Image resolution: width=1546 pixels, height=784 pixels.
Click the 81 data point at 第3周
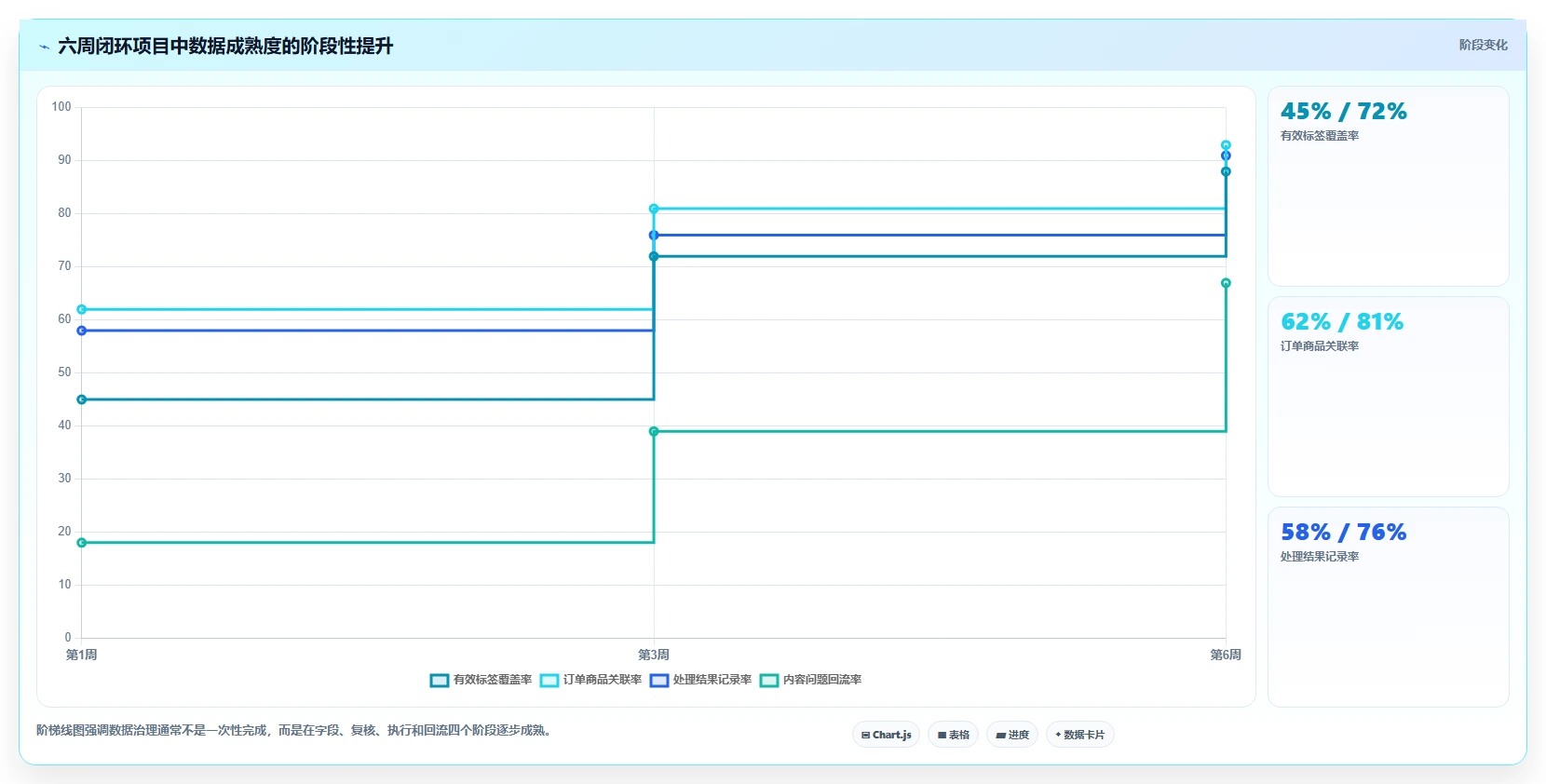pyautogui.click(x=654, y=209)
